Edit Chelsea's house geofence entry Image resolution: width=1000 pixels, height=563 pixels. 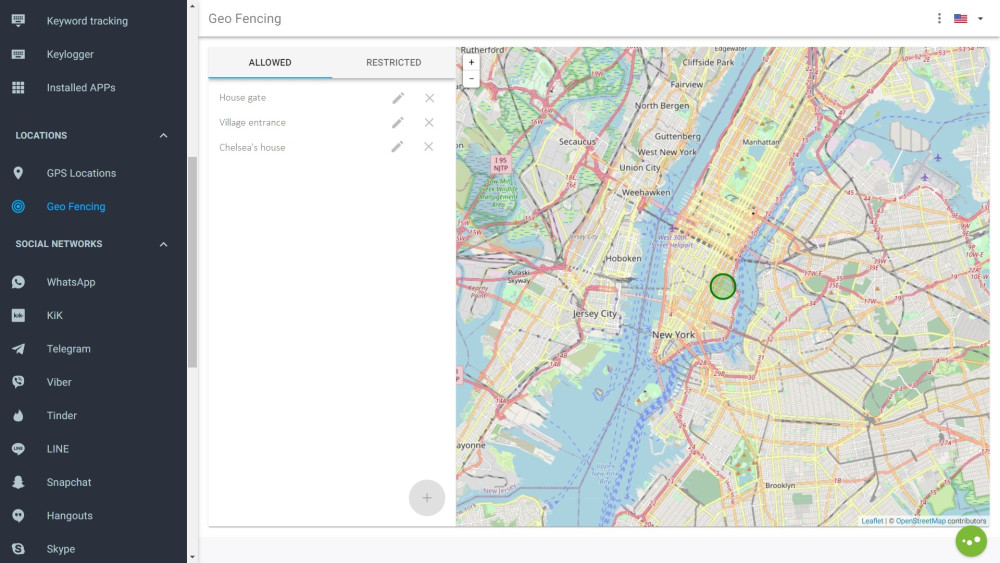[398, 147]
